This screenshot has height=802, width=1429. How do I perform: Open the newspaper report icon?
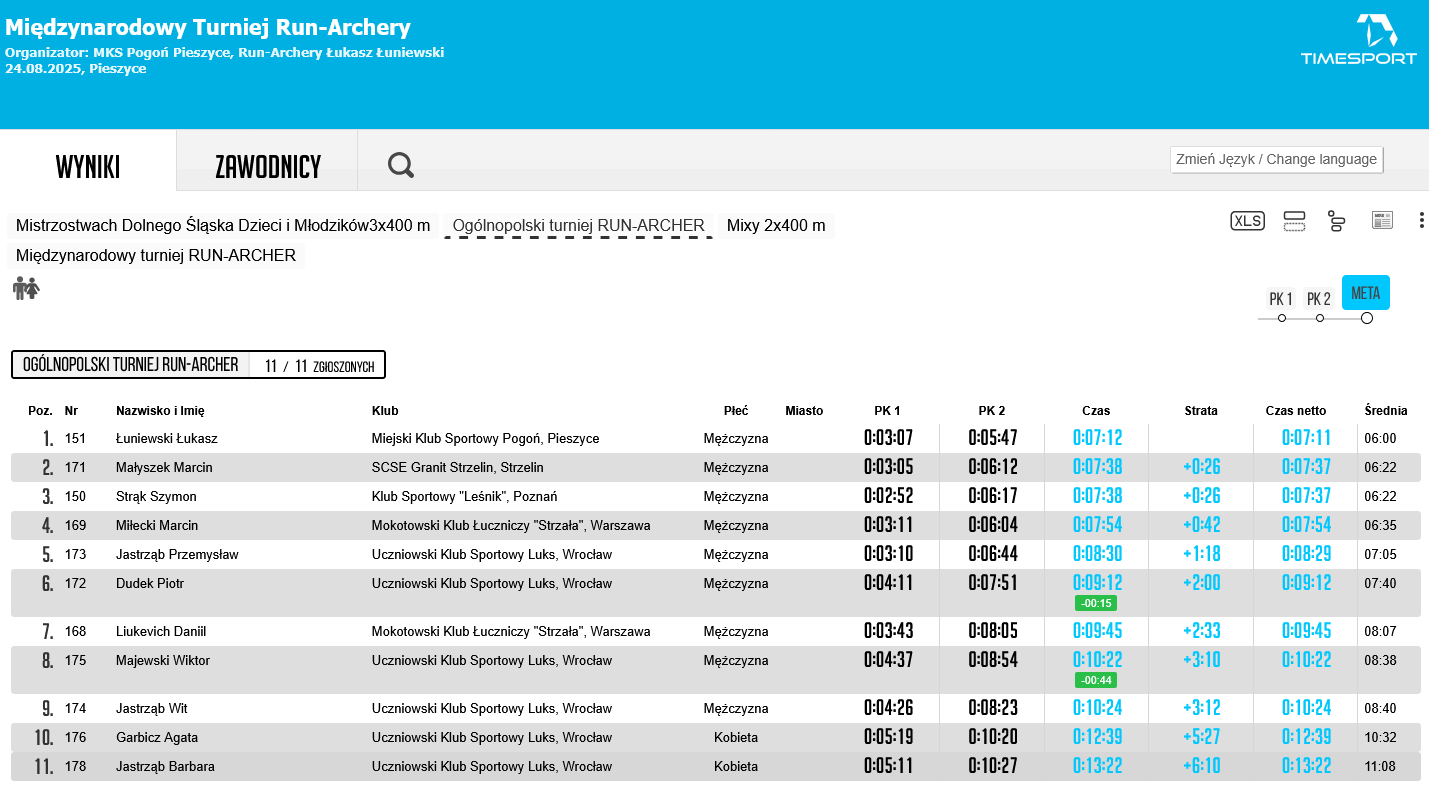click(x=1382, y=221)
